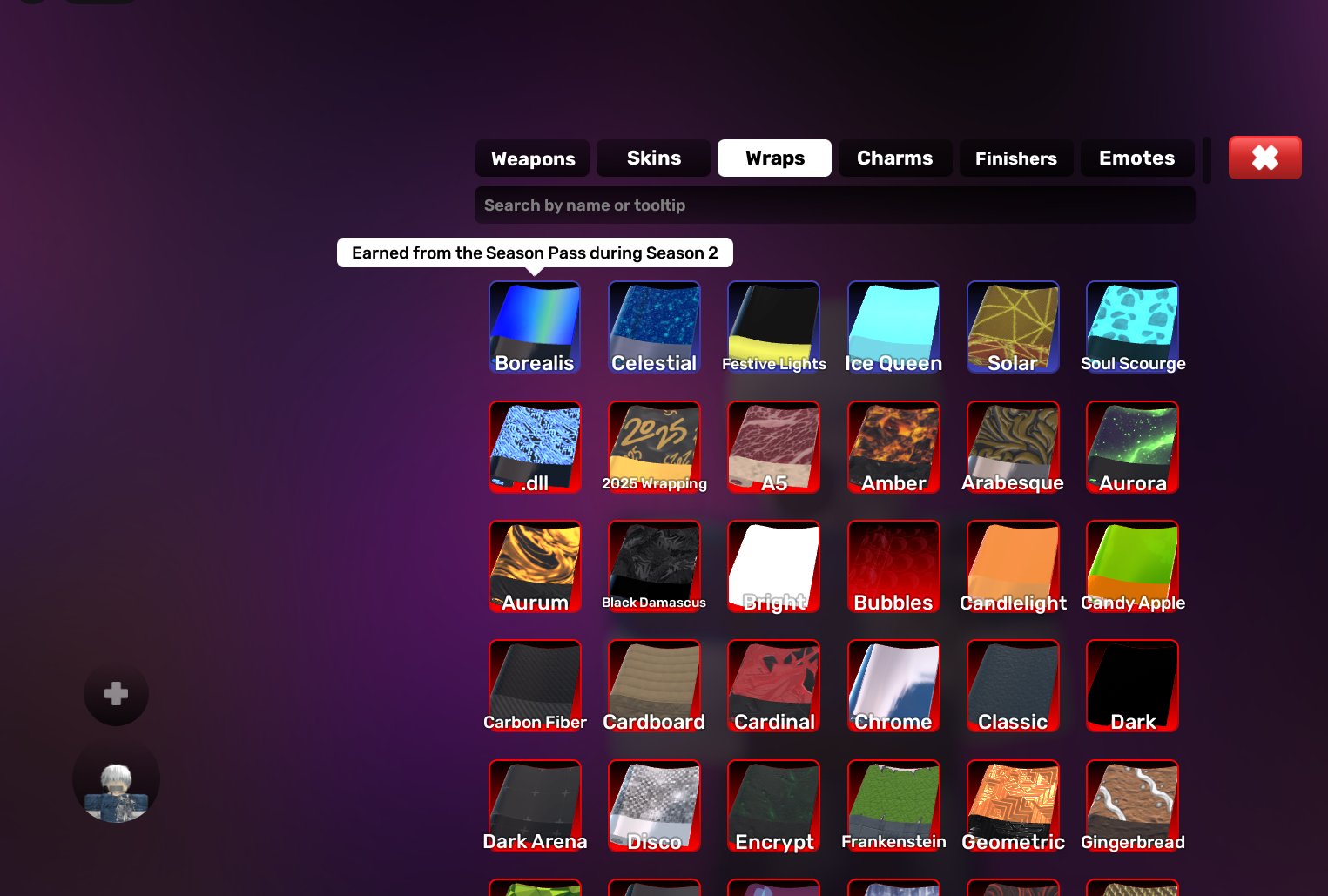Equip the Solar wrap
Image resolution: width=1328 pixels, height=896 pixels.
pyautogui.click(x=1013, y=327)
